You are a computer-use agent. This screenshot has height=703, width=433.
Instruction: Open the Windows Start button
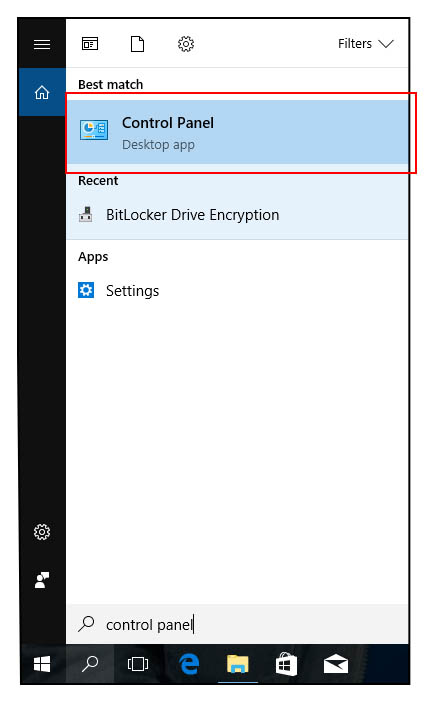(42, 664)
